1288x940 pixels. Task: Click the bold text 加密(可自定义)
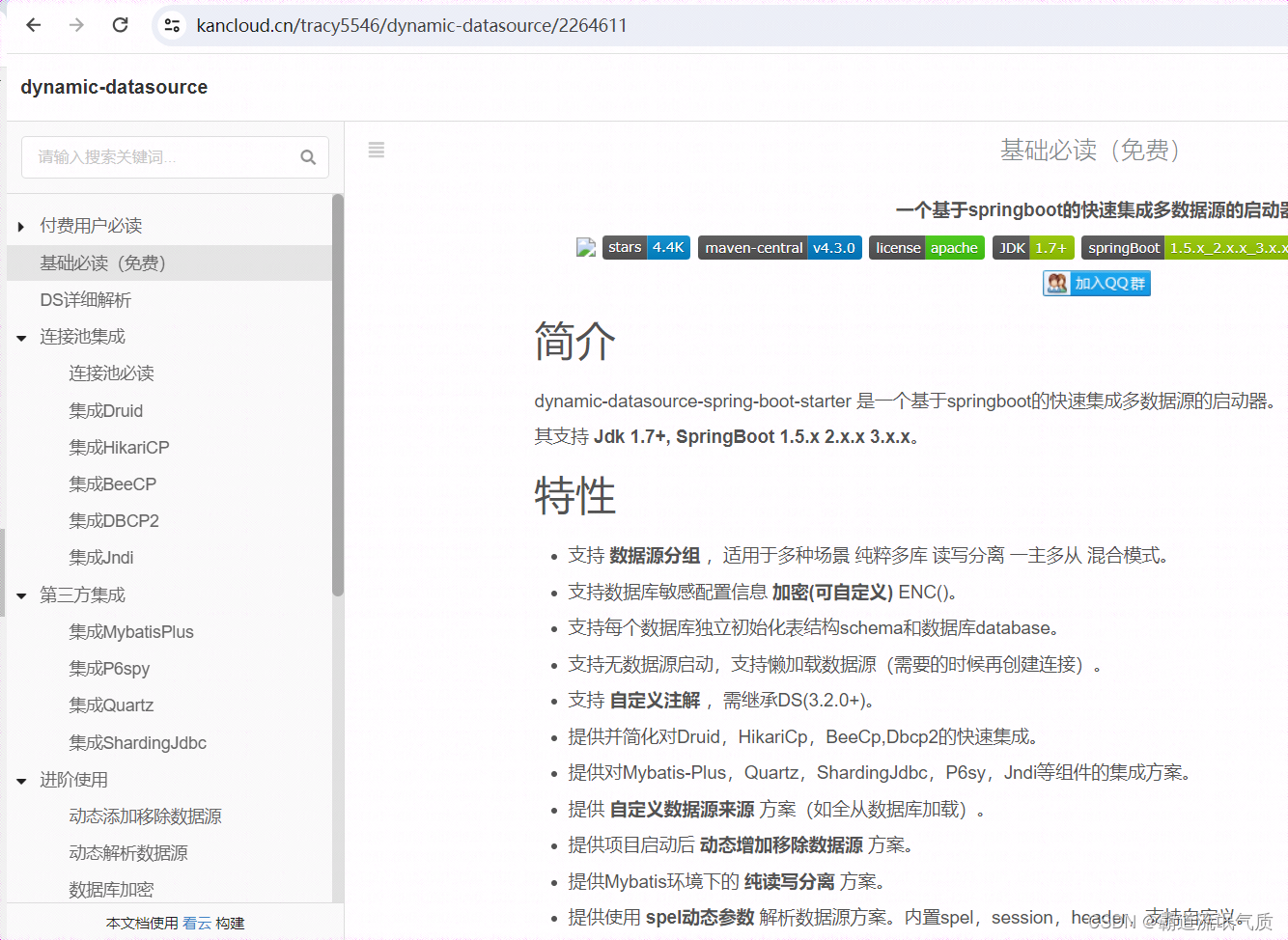click(x=832, y=593)
